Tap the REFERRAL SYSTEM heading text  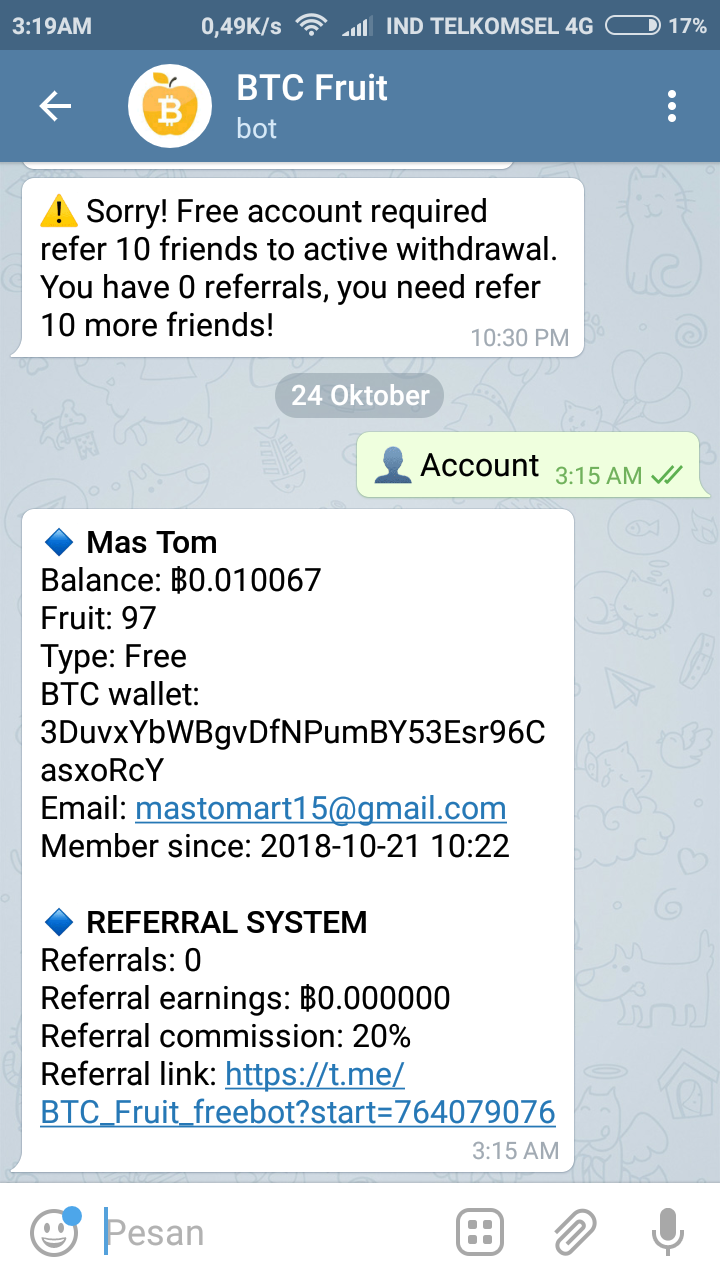[x=226, y=922]
